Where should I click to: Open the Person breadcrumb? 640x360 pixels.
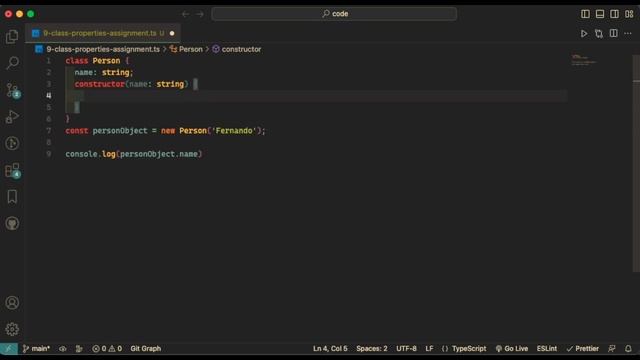pyautogui.click(x=190, y=49)
